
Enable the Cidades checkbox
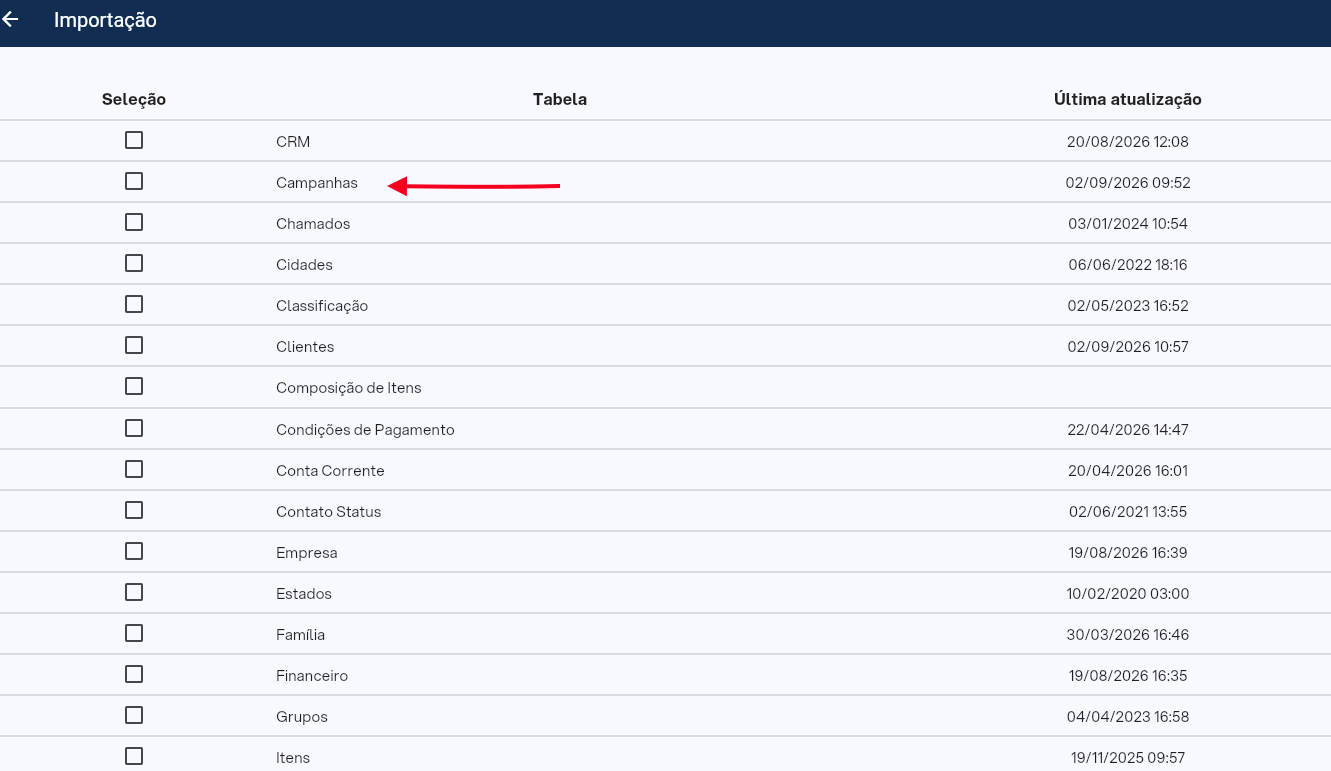point(134,263)
